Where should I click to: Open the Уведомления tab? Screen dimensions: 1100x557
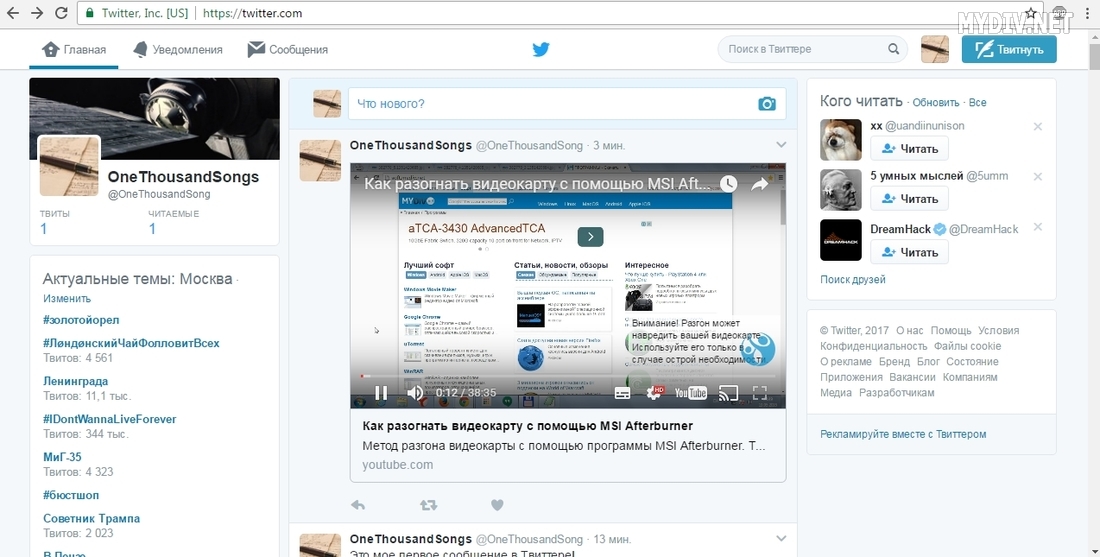click(x=177, y=49)
